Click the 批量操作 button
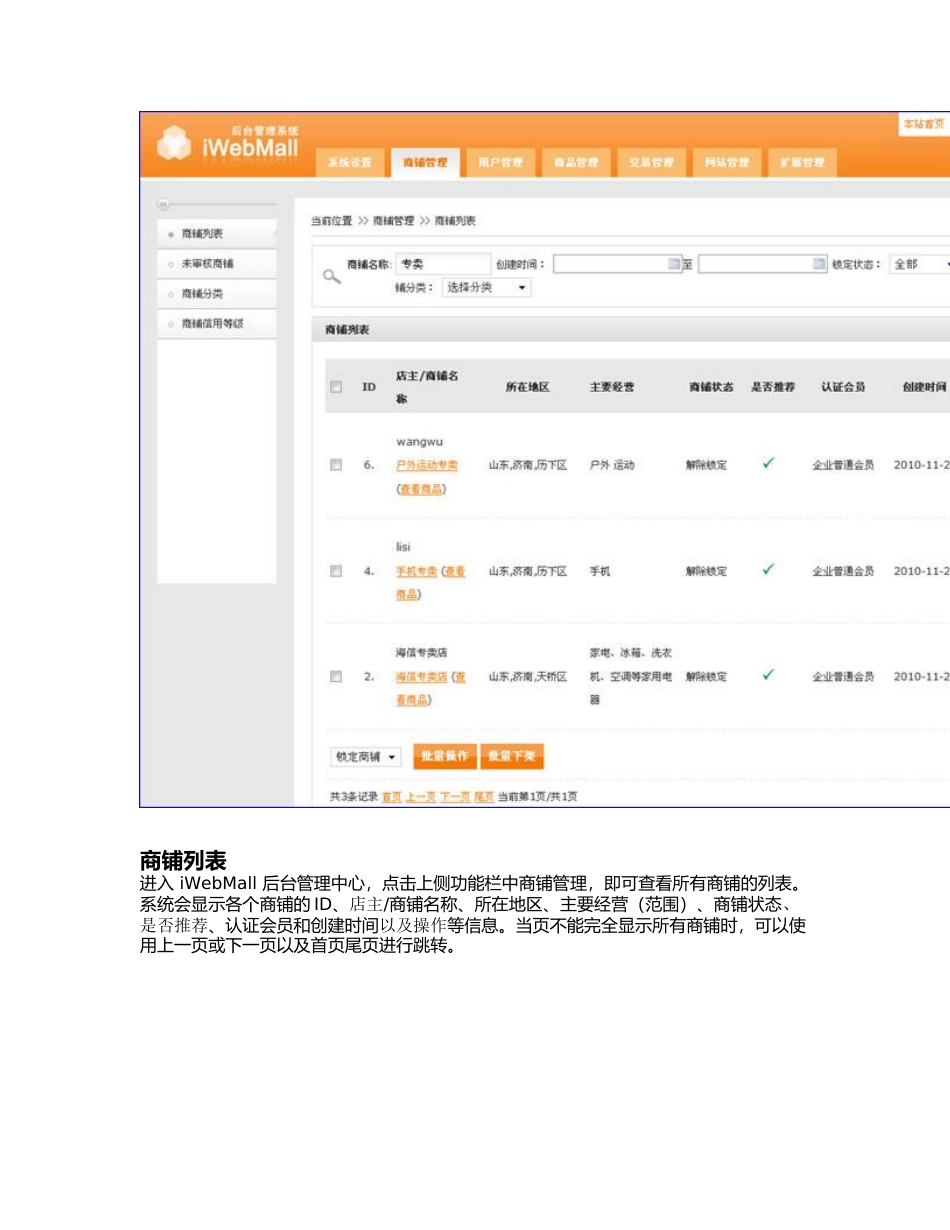The image size is (950, 1230). click(x=444, y=757)
